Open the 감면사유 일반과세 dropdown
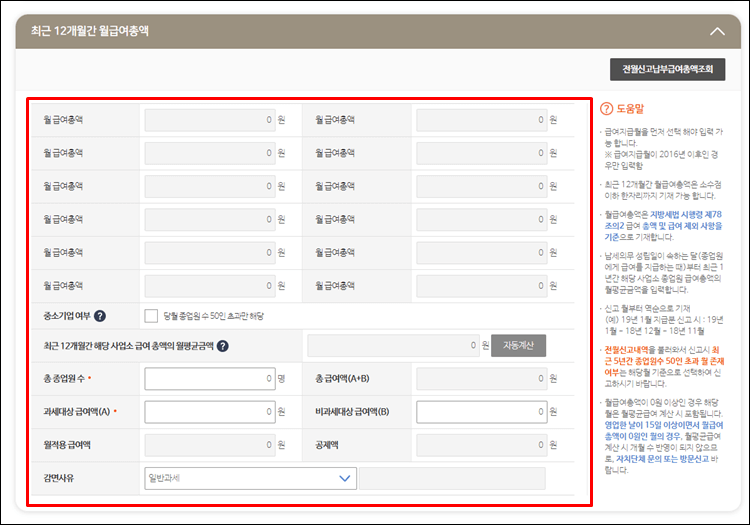 pyautogui.click(x=250, y=478)
